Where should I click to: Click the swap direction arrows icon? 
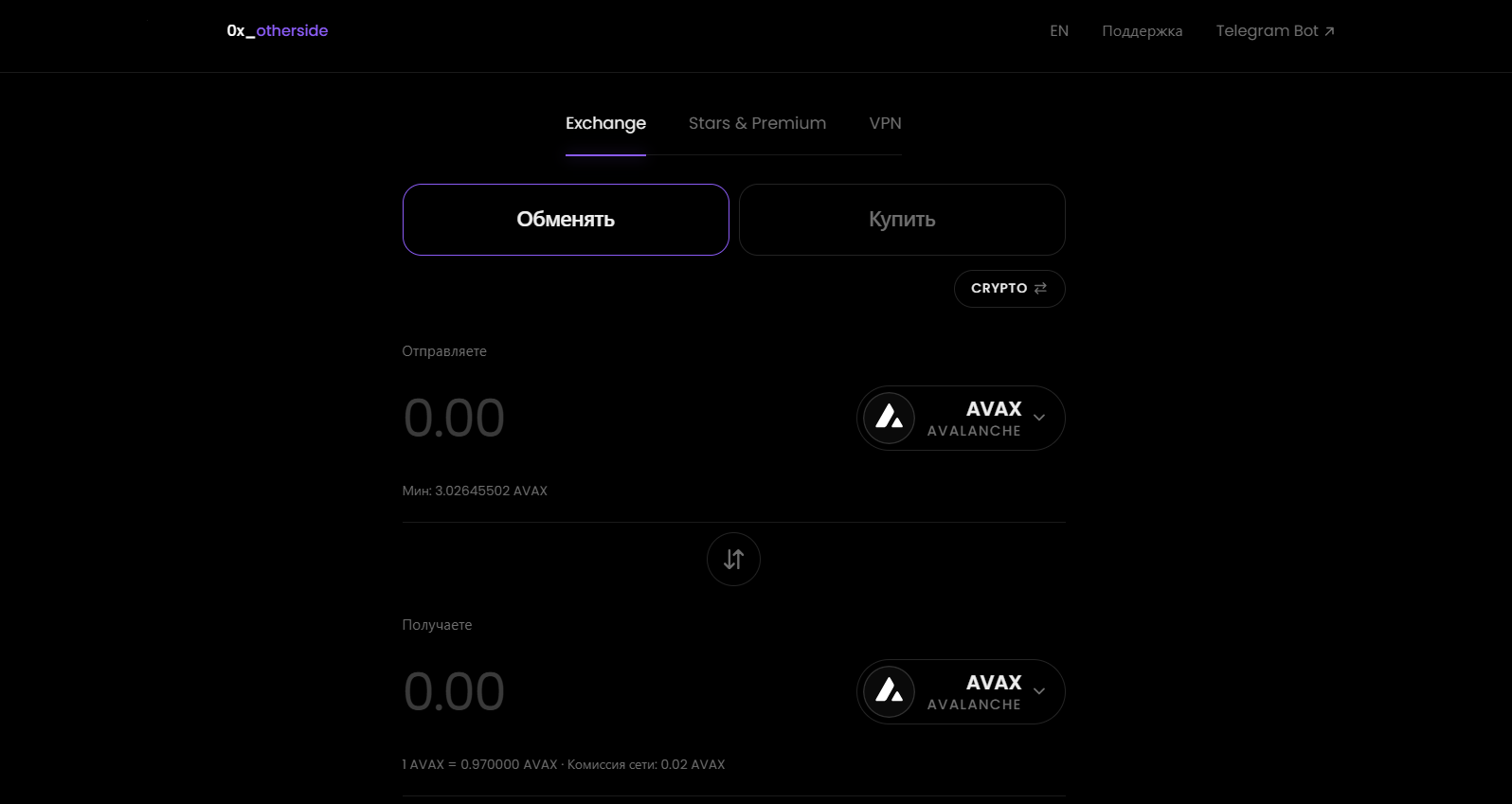pyautogui.click(x=733, y=560)
